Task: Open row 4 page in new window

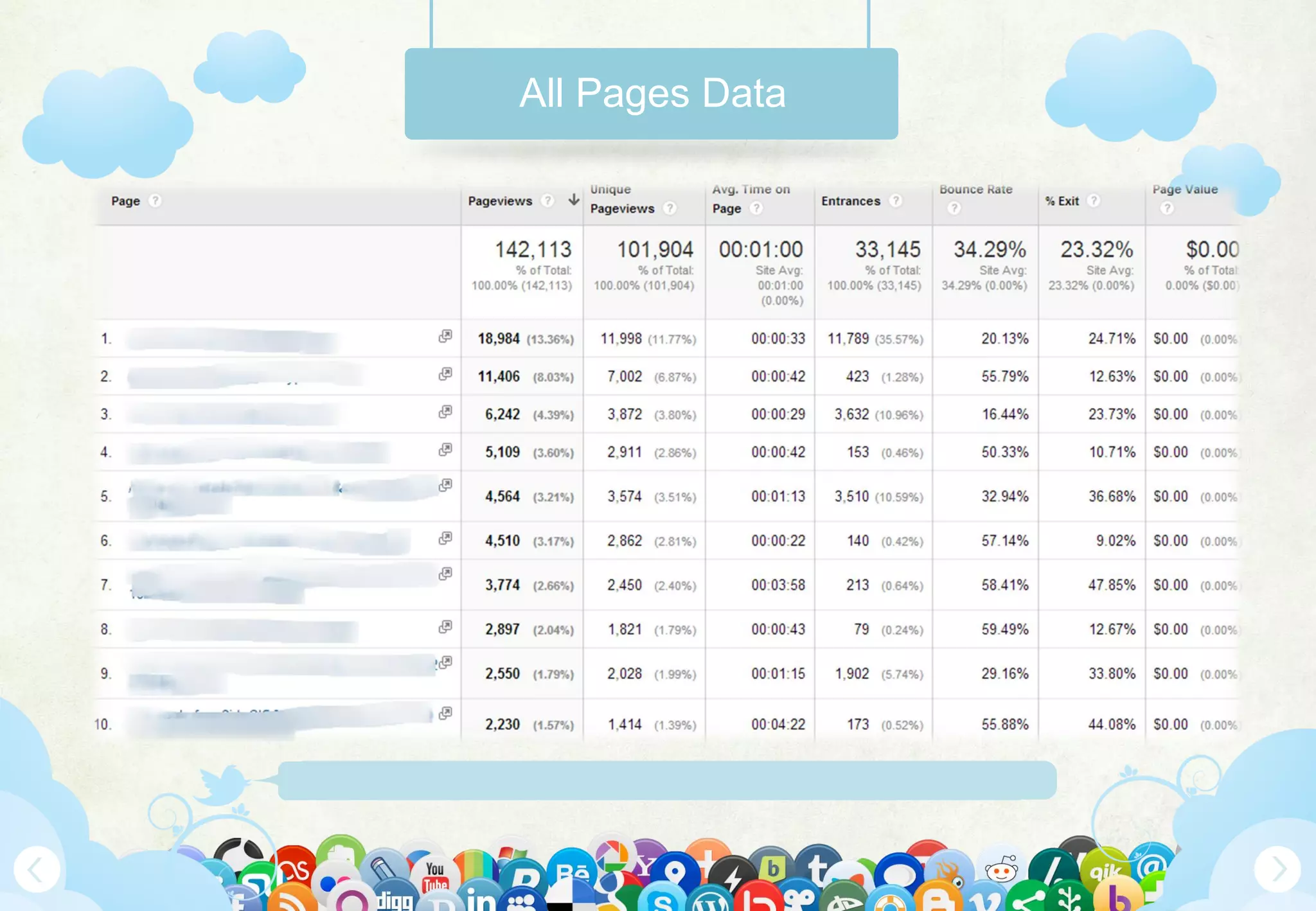Action: pos(445,450)
